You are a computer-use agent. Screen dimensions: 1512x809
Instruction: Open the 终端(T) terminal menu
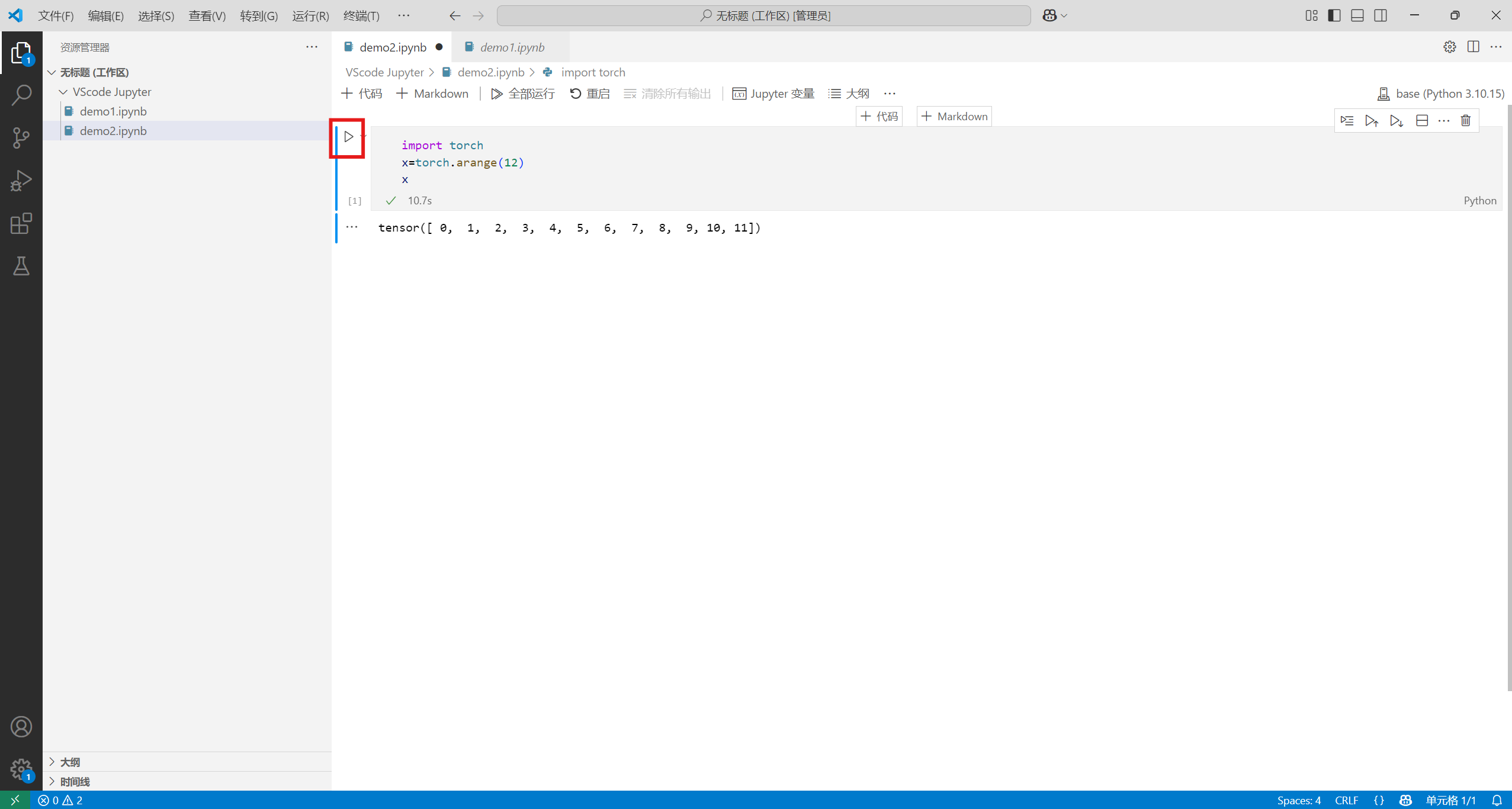361,15
